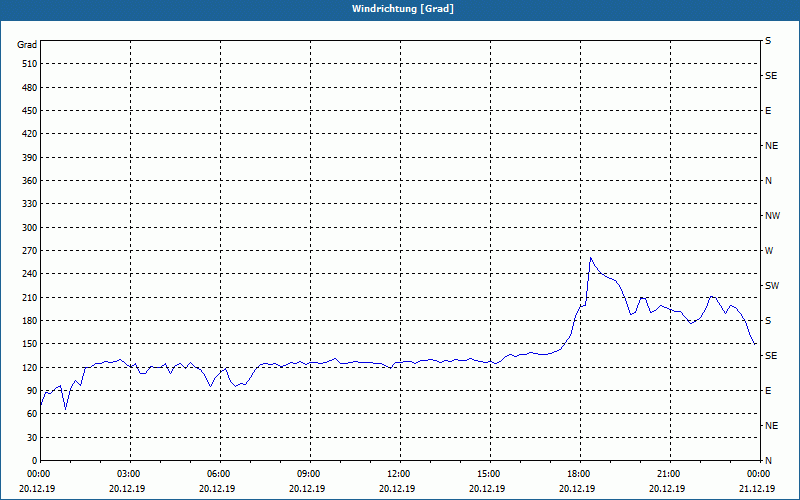Select the left axis value "120"
Viewport: 800px width, 500px height.
30,367
